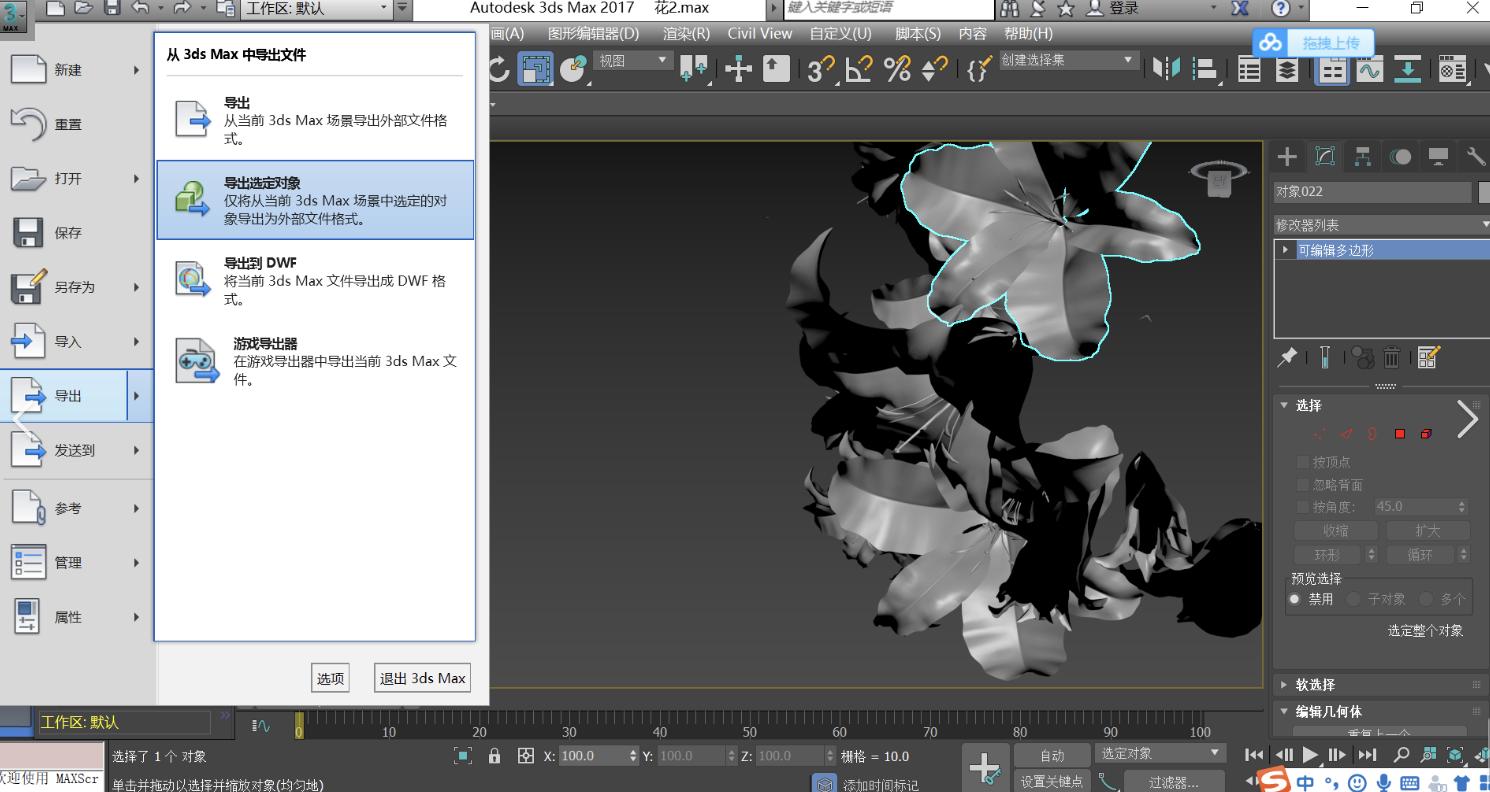Click the X coordinate field showing 100.0

point(592,757)
